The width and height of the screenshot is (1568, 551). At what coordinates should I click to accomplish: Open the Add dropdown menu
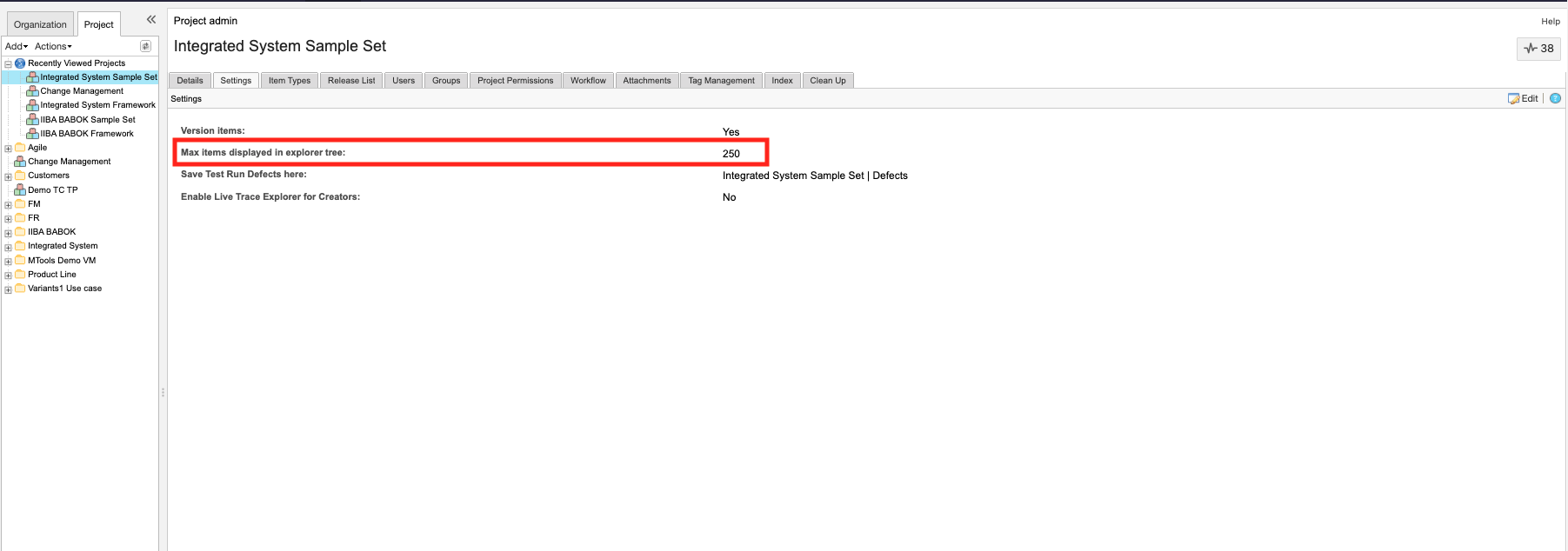[x=17, y=46]
